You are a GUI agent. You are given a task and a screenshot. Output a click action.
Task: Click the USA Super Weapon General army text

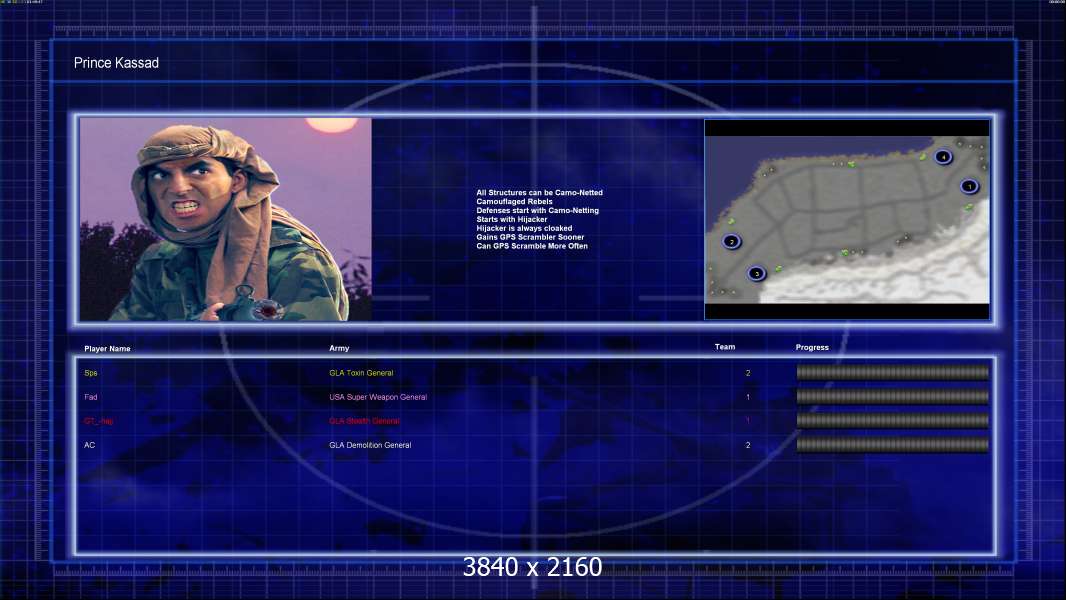[378, 397]
